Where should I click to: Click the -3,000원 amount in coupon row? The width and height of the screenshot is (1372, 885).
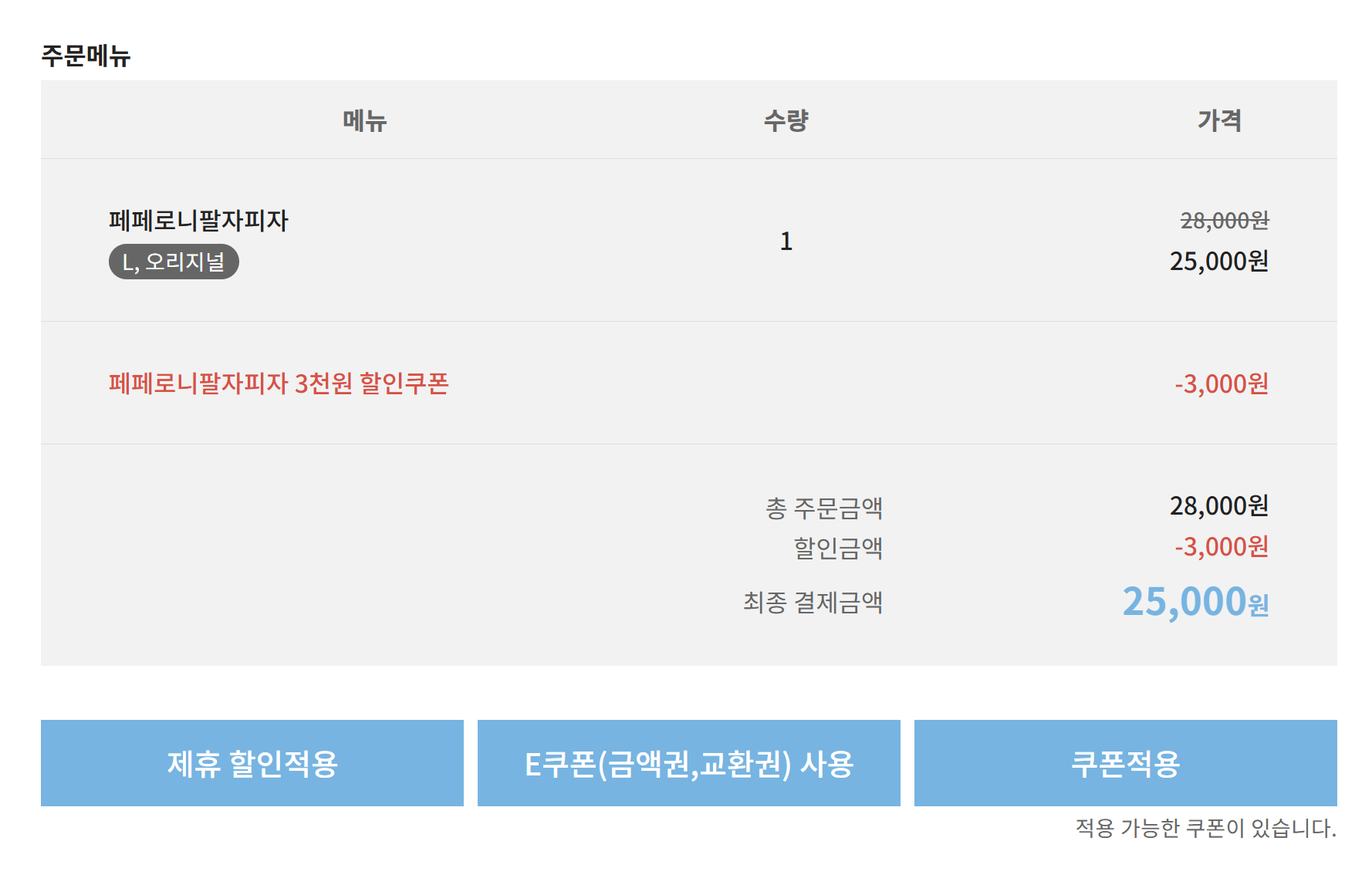click(1221, 383)
